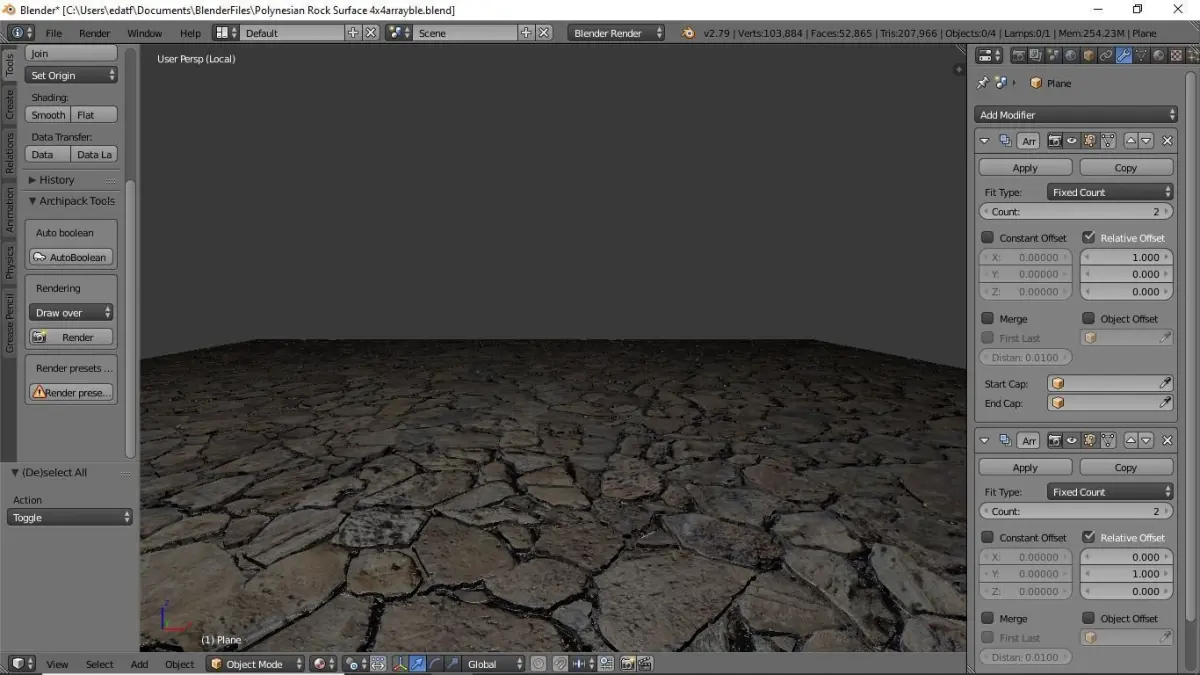This screenshot has width=1200, height=675.
Task: Adjust the Count field of the first modifier
Action: (1076, 212)
